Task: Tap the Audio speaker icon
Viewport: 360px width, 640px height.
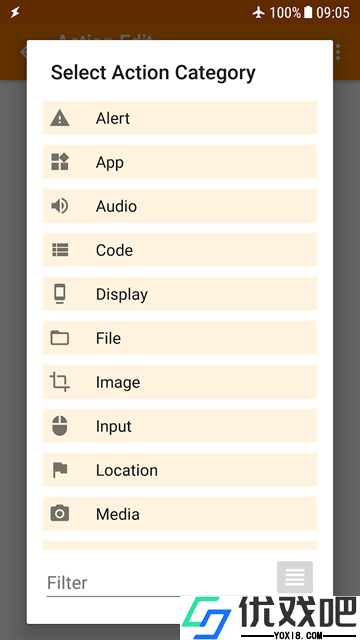Action: [60, 206]
